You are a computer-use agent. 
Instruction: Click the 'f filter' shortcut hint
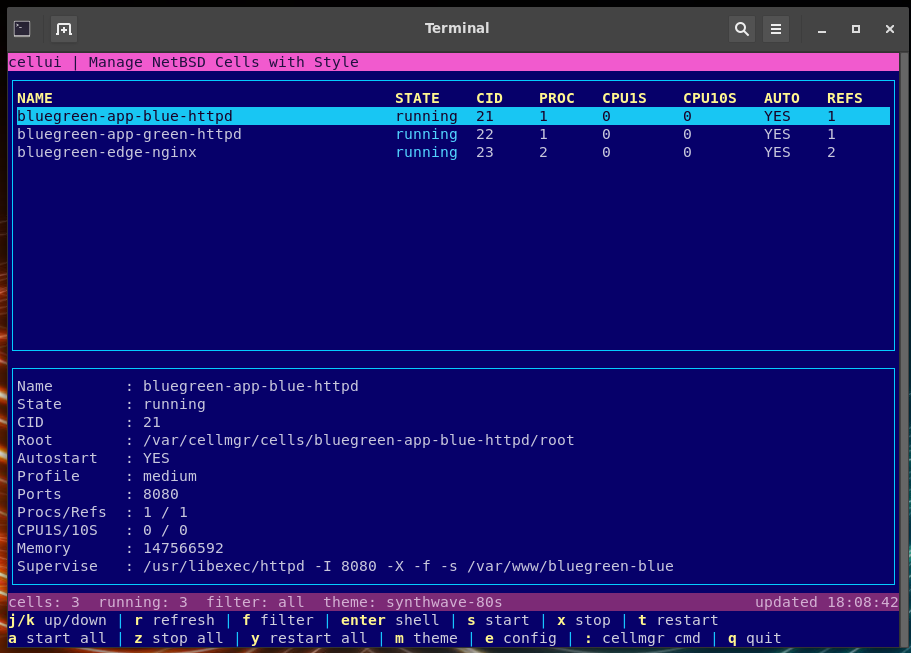pos(278,620)
